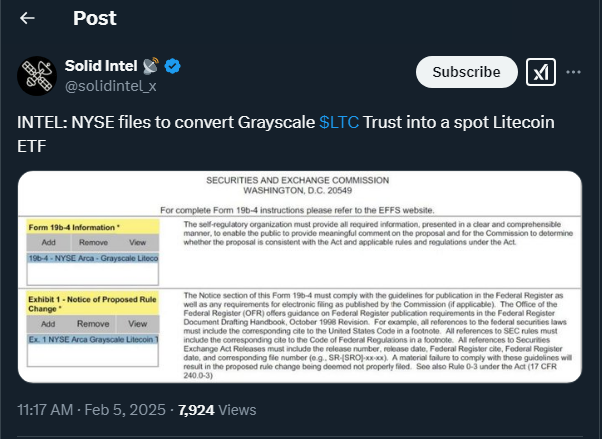Click View under Exhibit 1 Notice section
This screenshot has width=602, height=439.
(138, 324)
